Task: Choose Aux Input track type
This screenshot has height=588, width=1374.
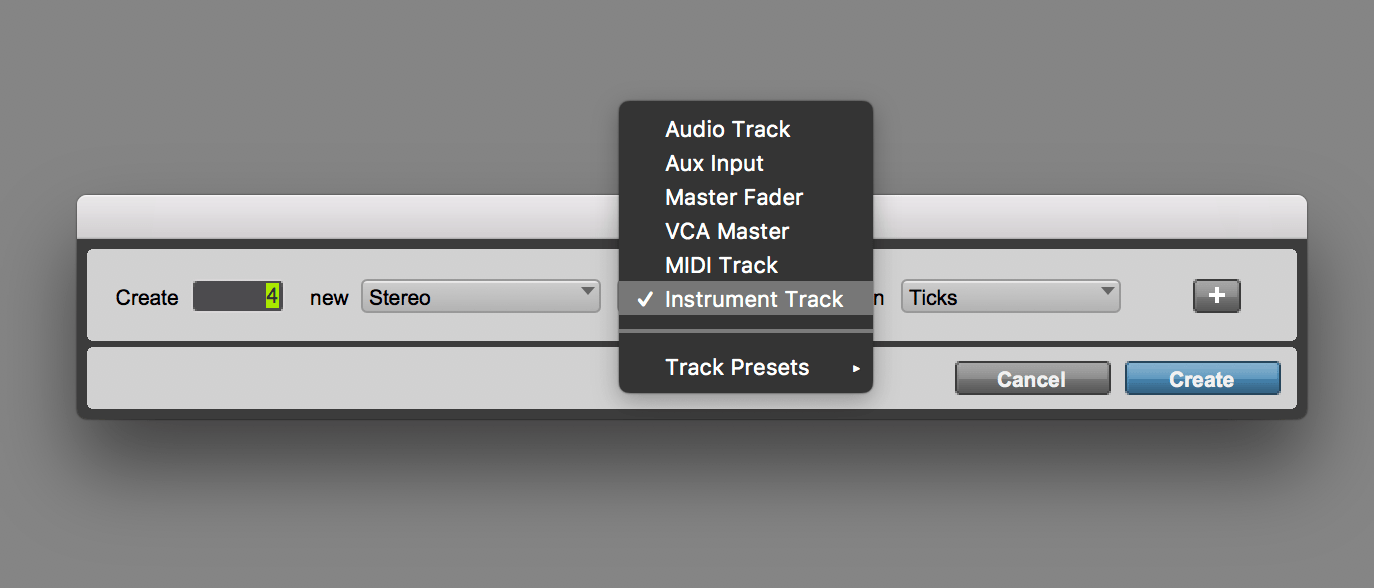Action: point(746,164)
